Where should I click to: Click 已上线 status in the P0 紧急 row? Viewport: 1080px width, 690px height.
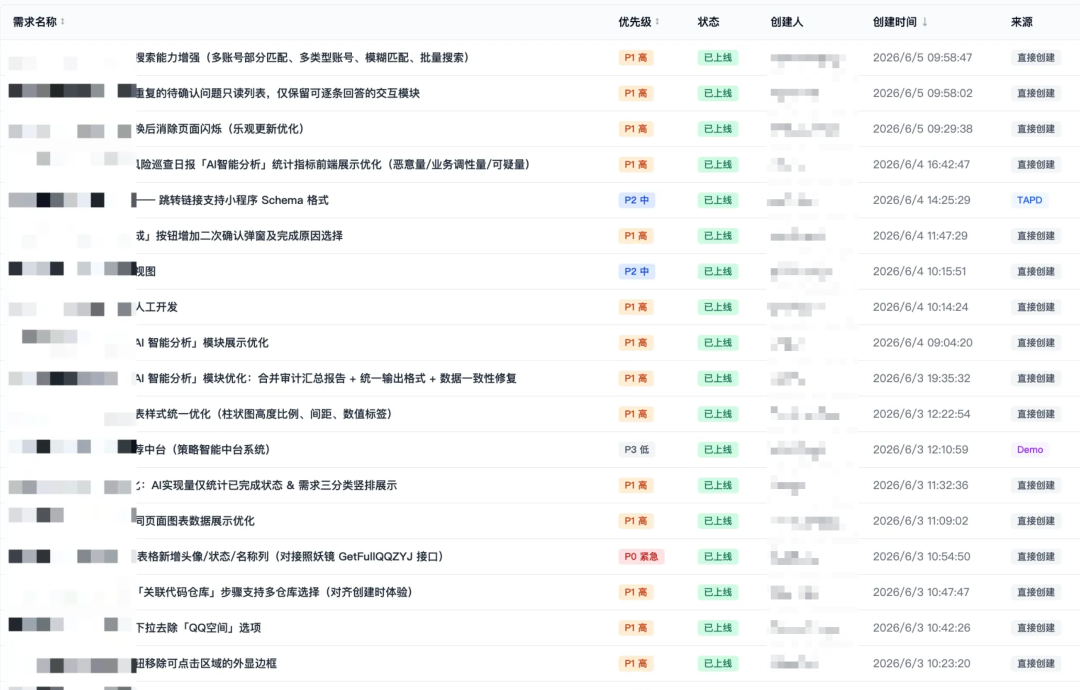718,556
